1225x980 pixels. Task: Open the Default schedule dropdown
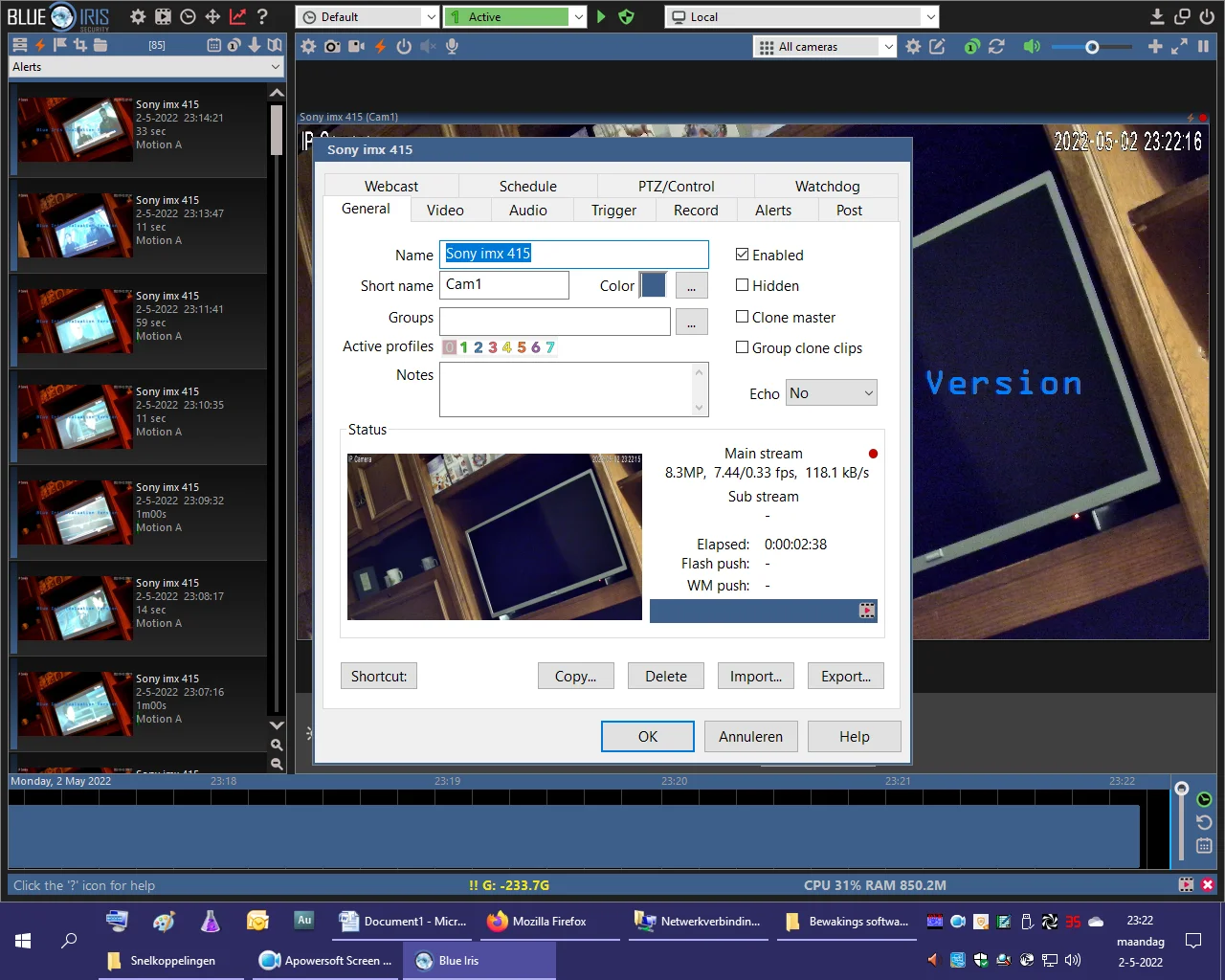(367, 16)
